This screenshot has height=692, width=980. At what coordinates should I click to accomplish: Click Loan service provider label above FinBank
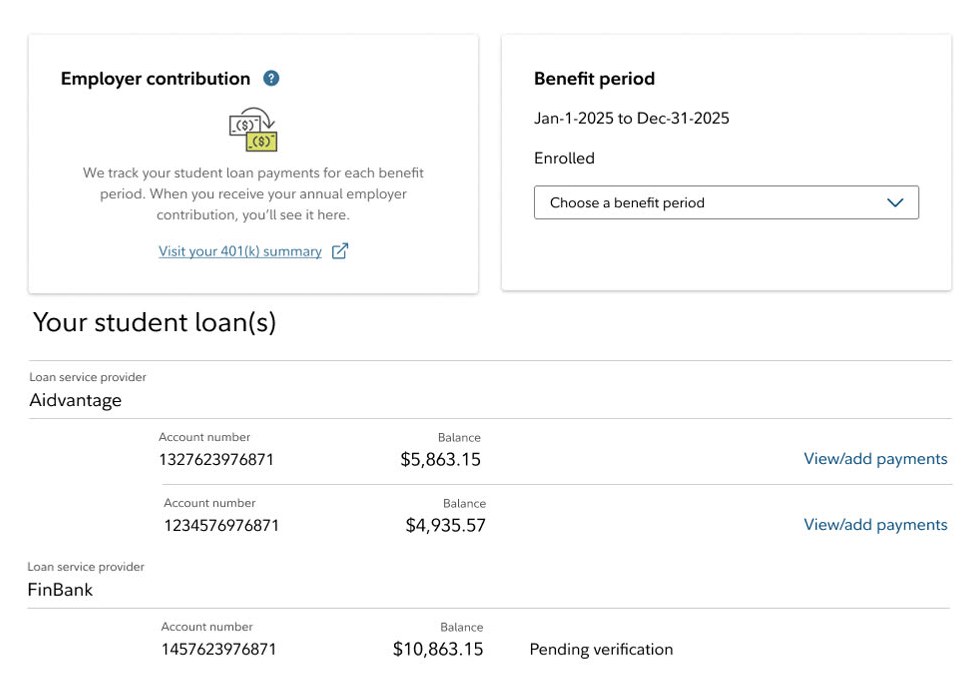click(x=86, y=567)
